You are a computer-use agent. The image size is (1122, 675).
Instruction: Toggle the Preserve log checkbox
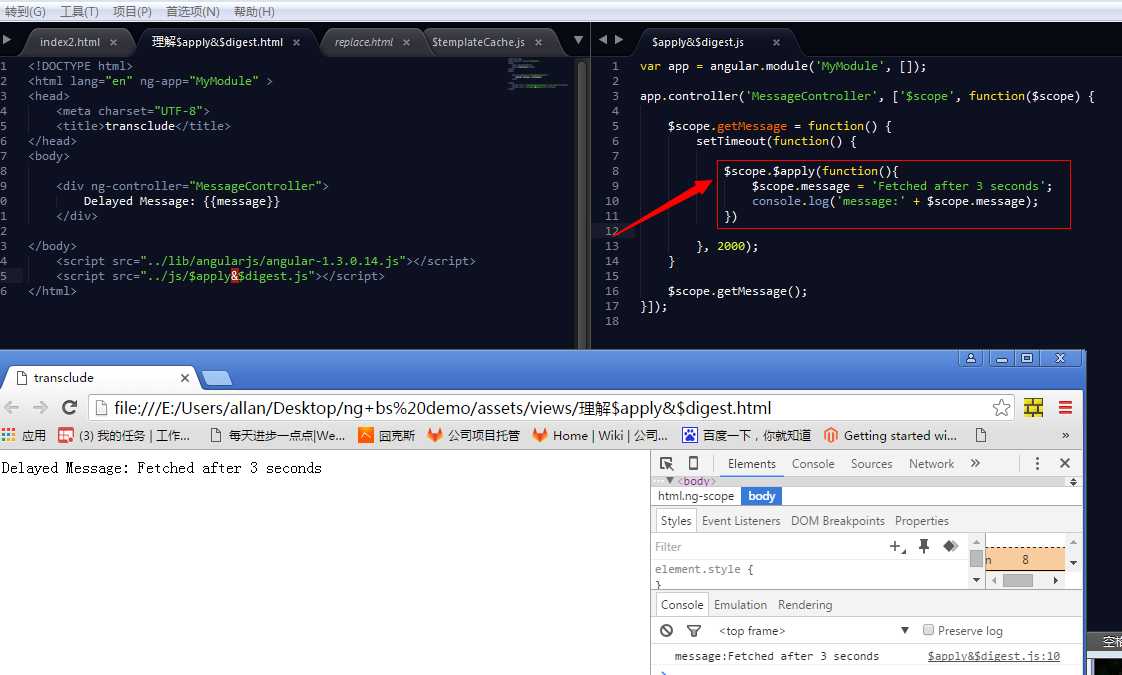(x=928, y=630)
